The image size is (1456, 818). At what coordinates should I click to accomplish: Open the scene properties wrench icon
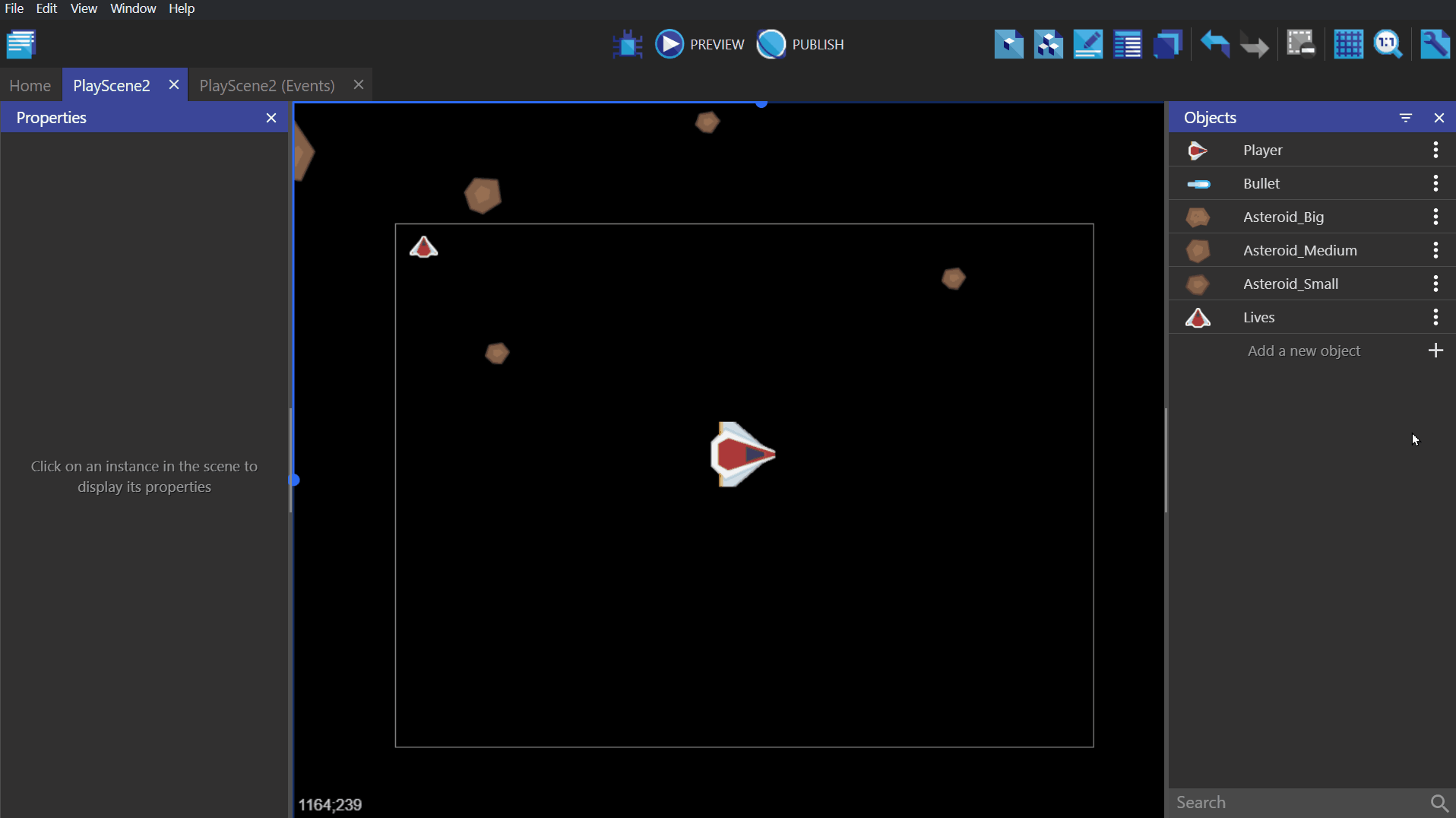[1435, 44]
